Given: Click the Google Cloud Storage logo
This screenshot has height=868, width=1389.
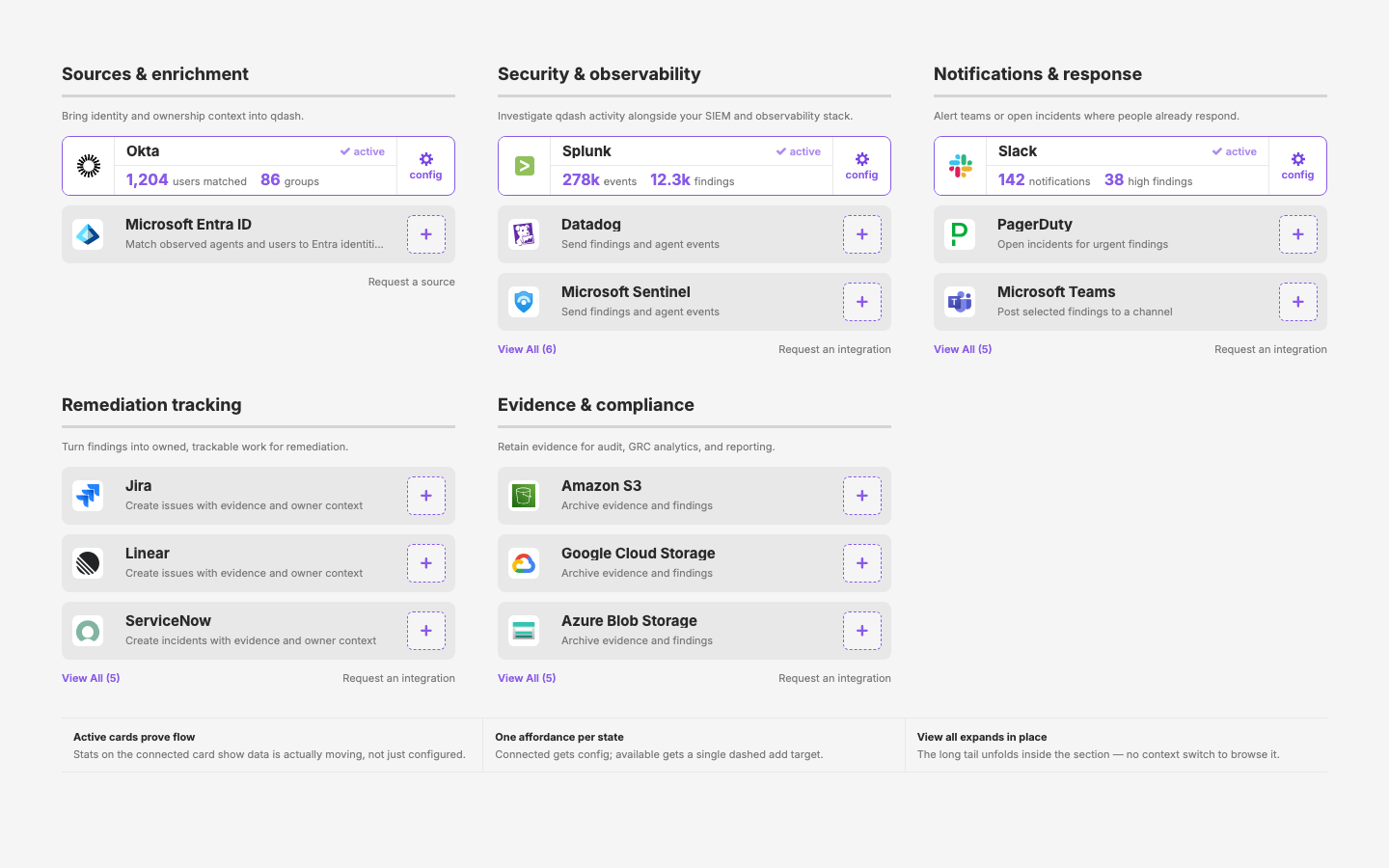Looking at the screenshot, I should click(x=524, y=563).
